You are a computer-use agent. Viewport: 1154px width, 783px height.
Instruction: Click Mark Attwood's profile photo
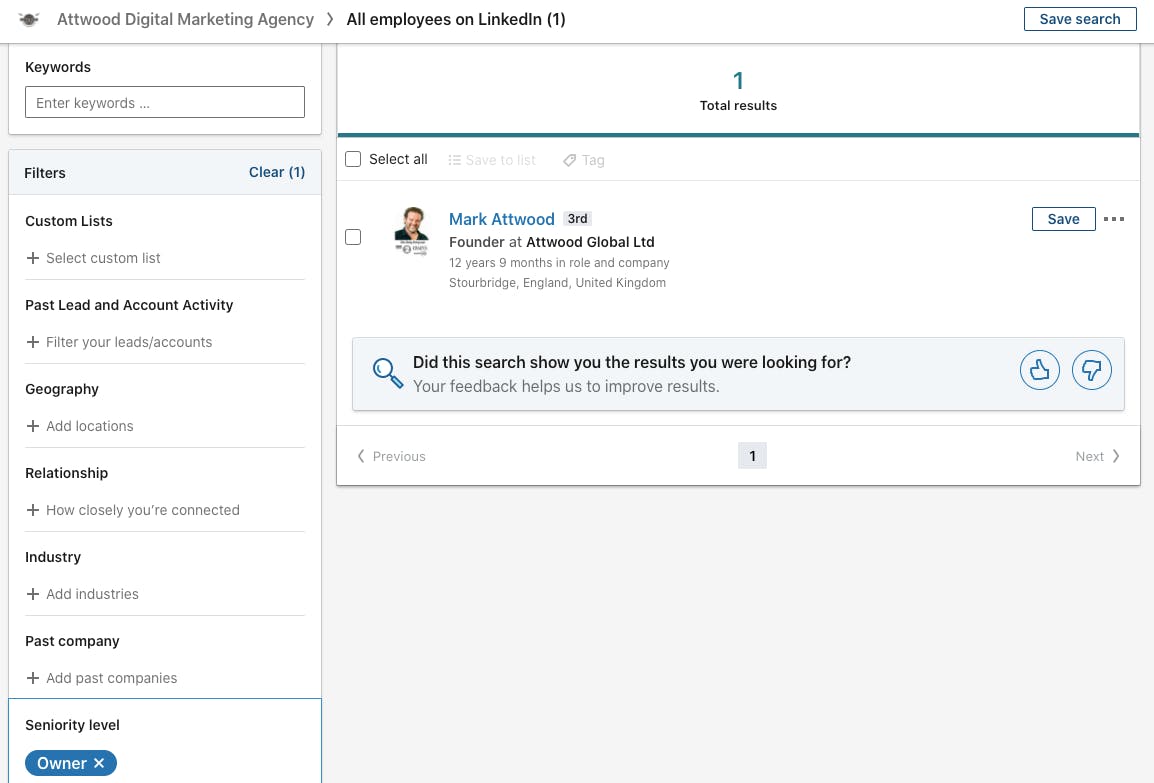(x=411, y=231)
